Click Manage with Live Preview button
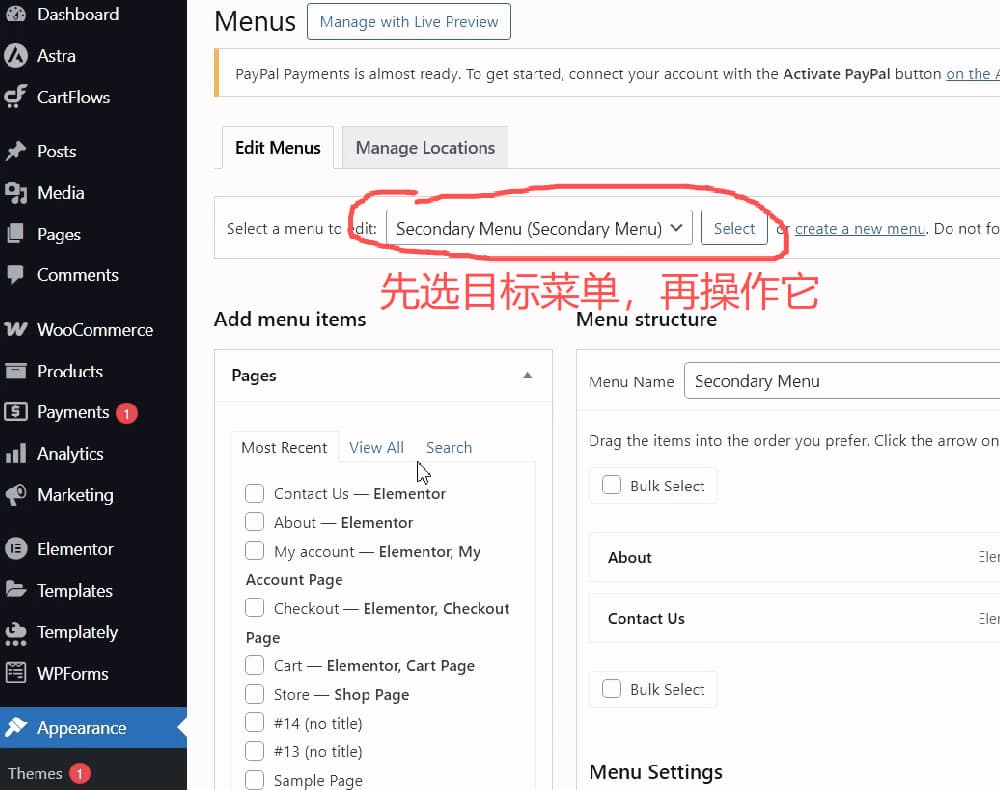Screen dimensions: 1000x790 tap(409, 22)
